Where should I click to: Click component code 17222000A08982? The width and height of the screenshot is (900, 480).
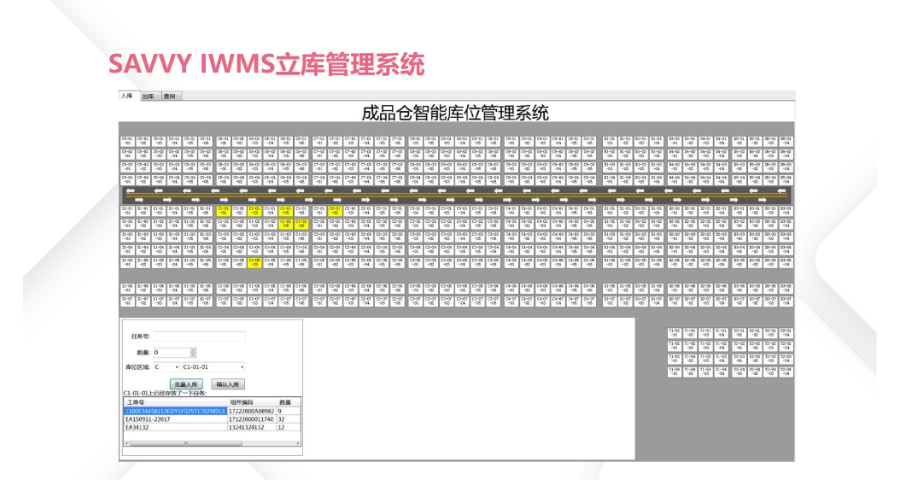(251, 411)
